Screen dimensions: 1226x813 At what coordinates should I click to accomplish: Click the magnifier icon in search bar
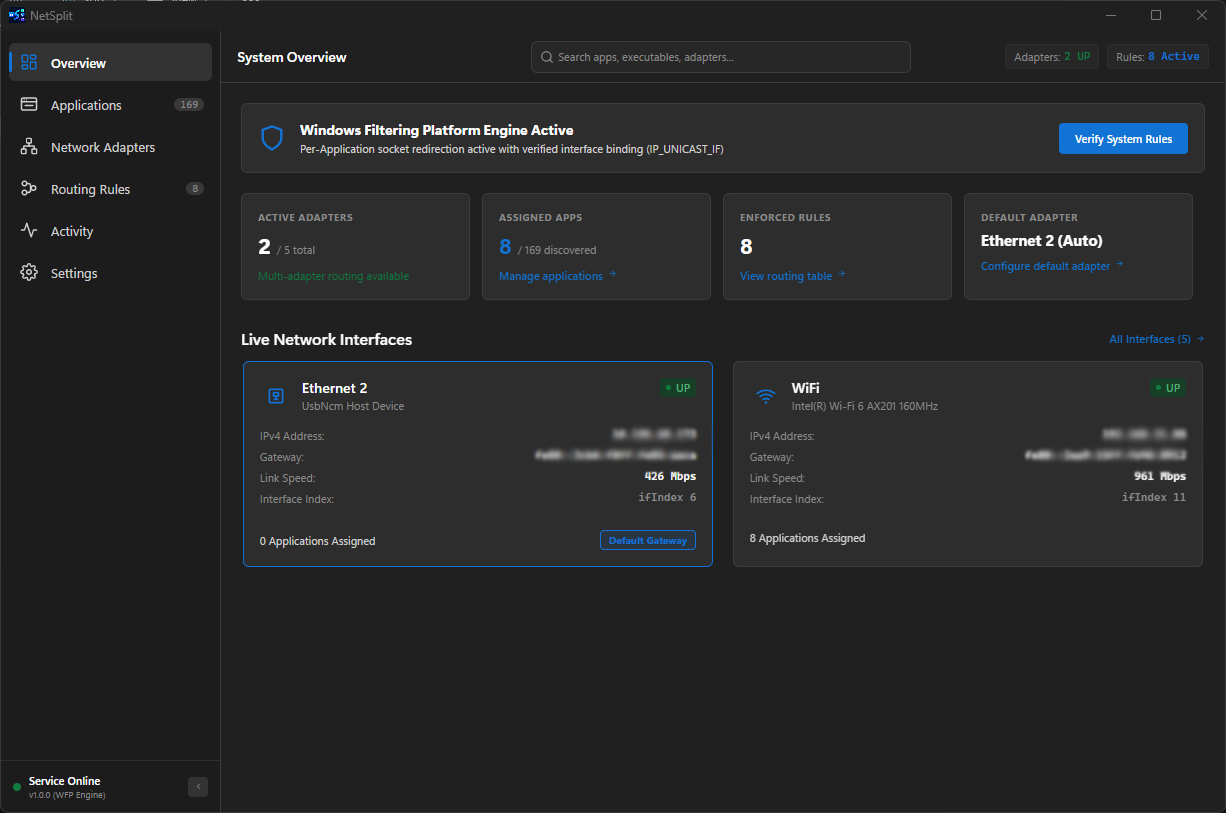point(547,57)
